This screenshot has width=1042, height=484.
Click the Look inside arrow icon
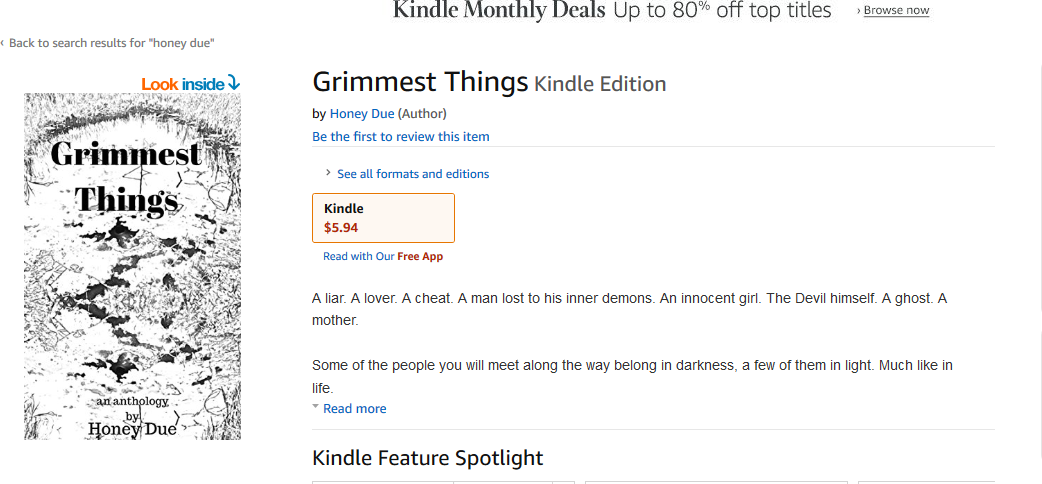(233, 83)
